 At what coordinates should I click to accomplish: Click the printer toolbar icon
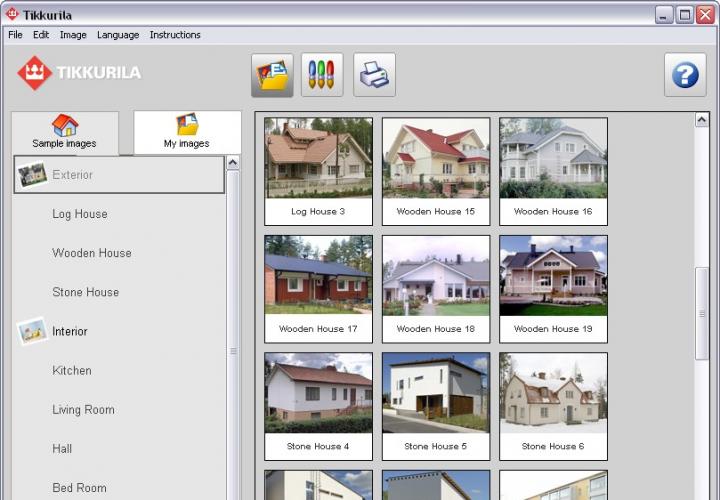pyautogui.click(x=374, y=75)
